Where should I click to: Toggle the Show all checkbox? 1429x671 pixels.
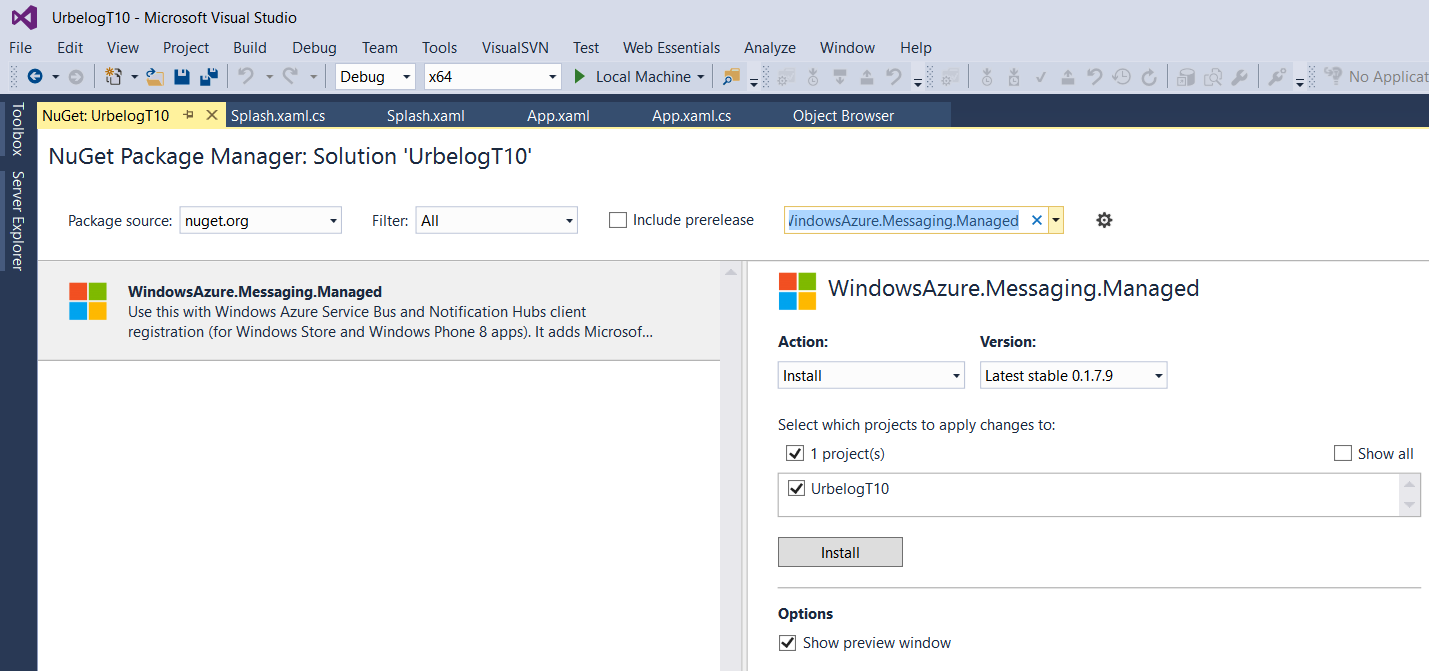[1343, 454]
